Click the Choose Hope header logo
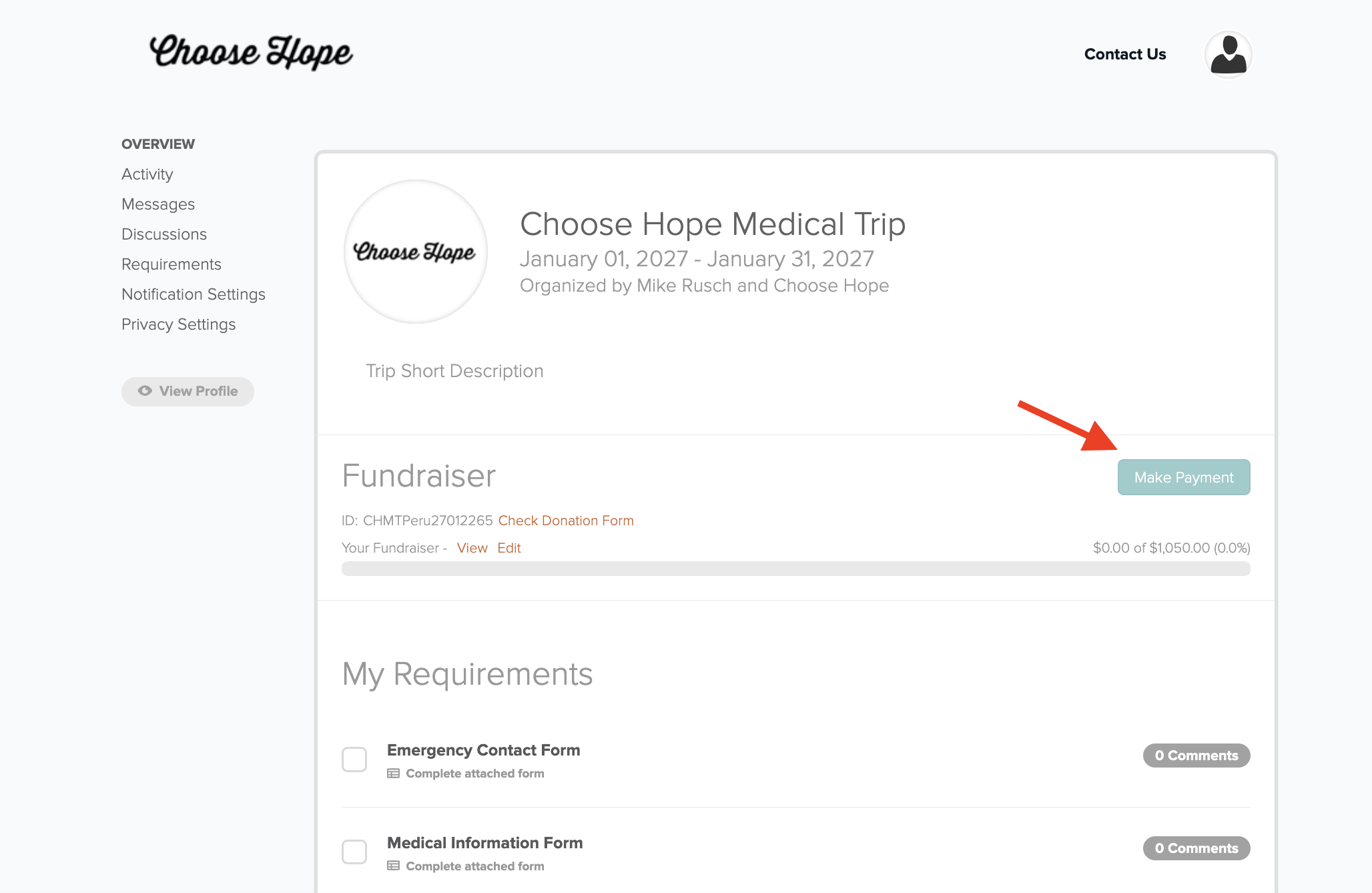 251,53
